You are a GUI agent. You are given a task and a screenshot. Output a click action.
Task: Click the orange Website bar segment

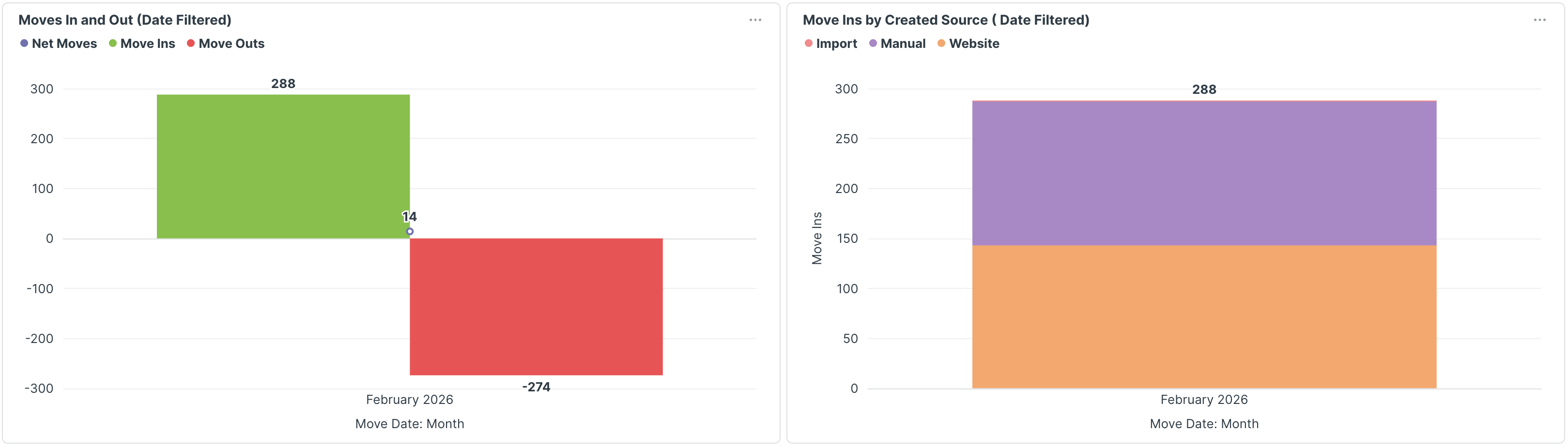point(1203,316)
